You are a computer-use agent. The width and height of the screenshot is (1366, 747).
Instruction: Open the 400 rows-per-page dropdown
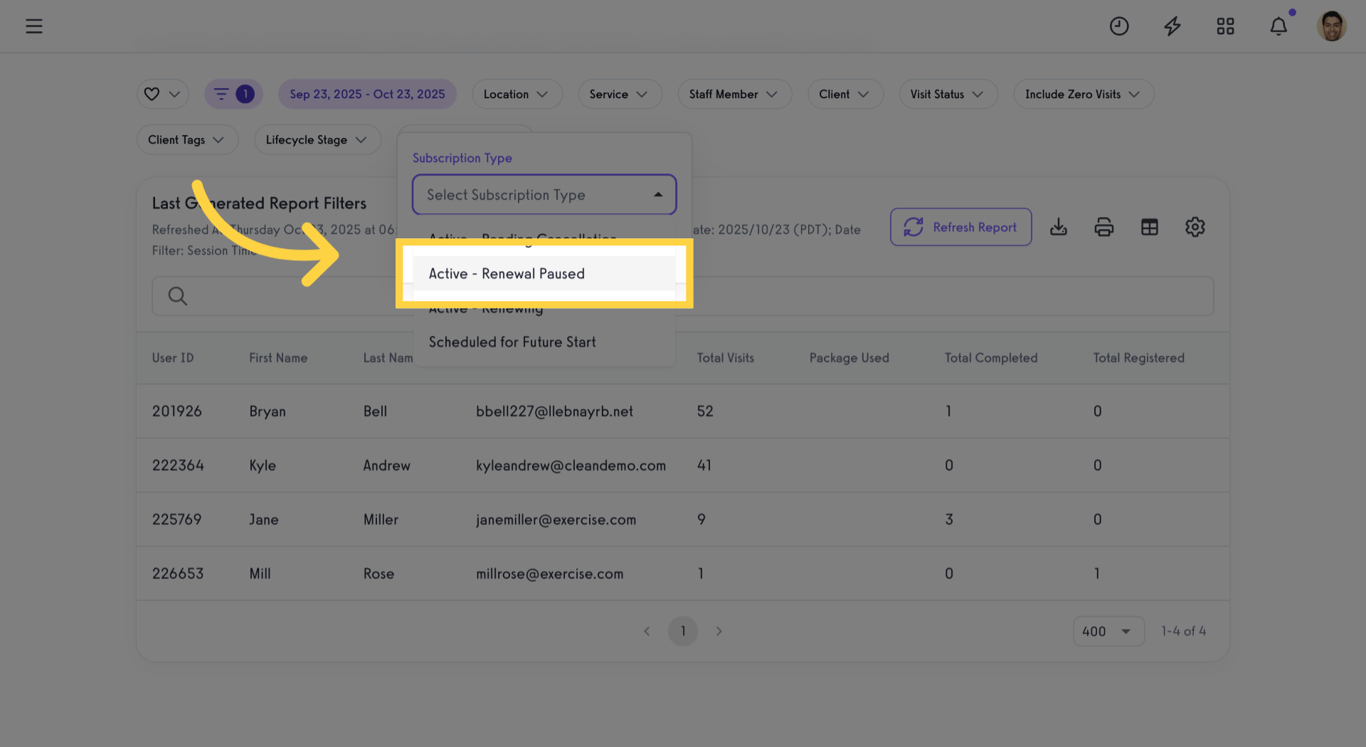(x=1108, y=631)
